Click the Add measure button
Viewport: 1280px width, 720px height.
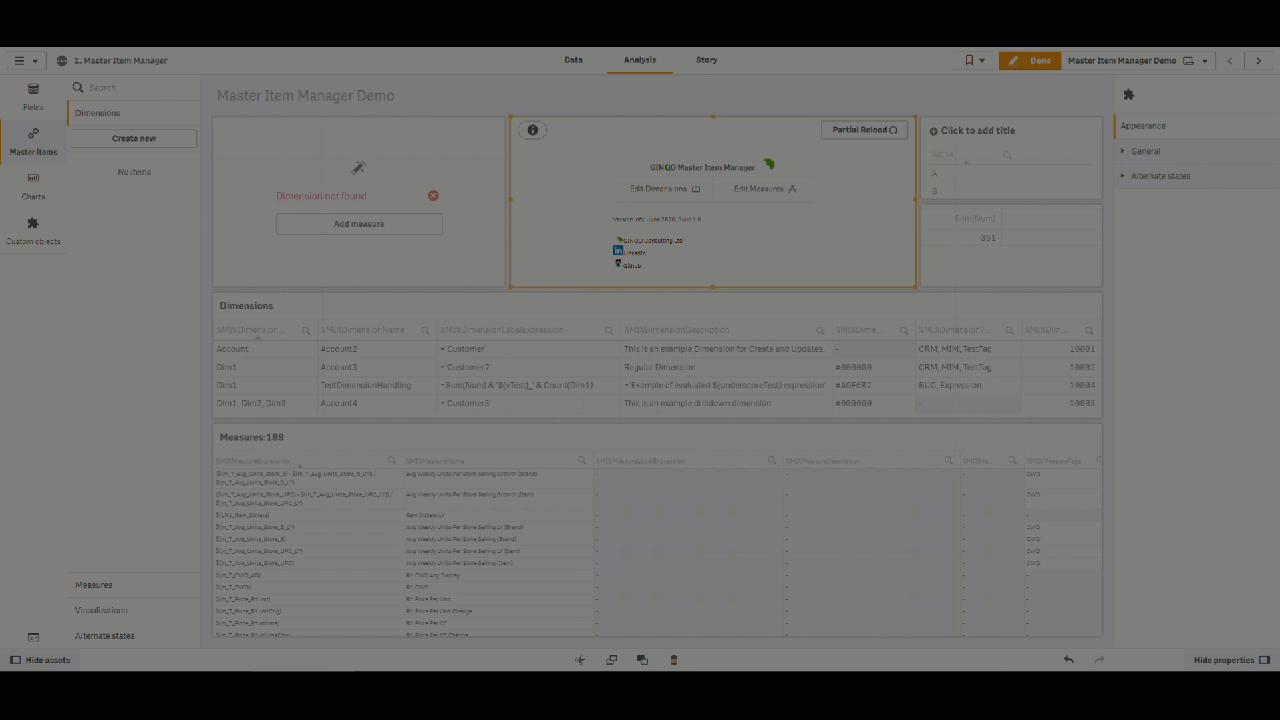[359, 224]
